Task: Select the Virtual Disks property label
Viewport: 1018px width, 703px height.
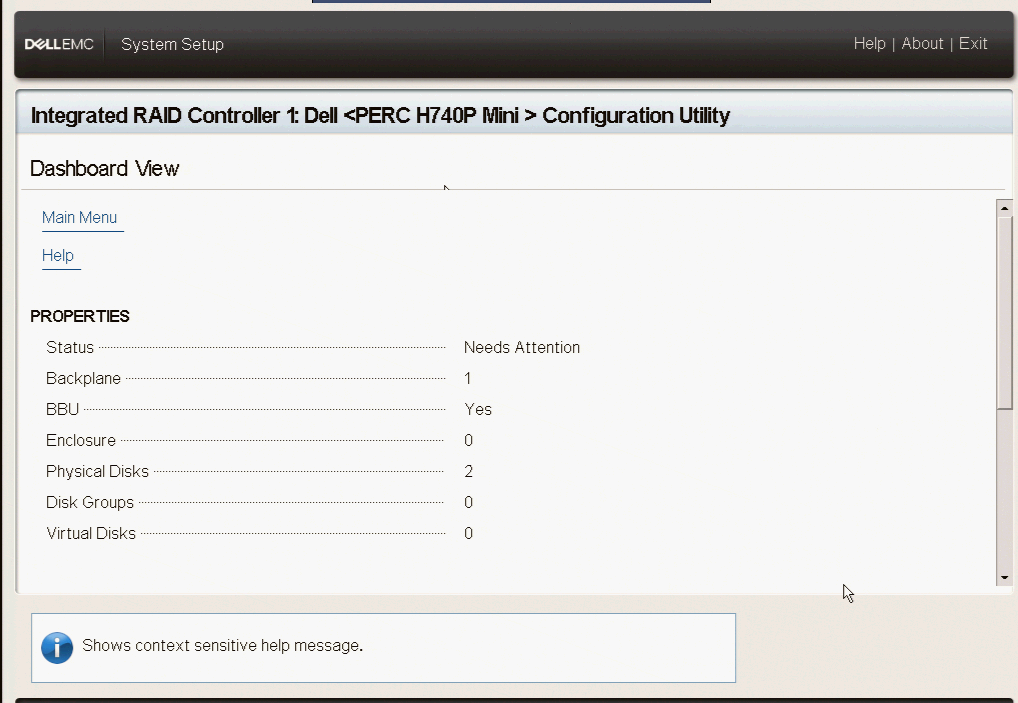Action: click(91, 534)
